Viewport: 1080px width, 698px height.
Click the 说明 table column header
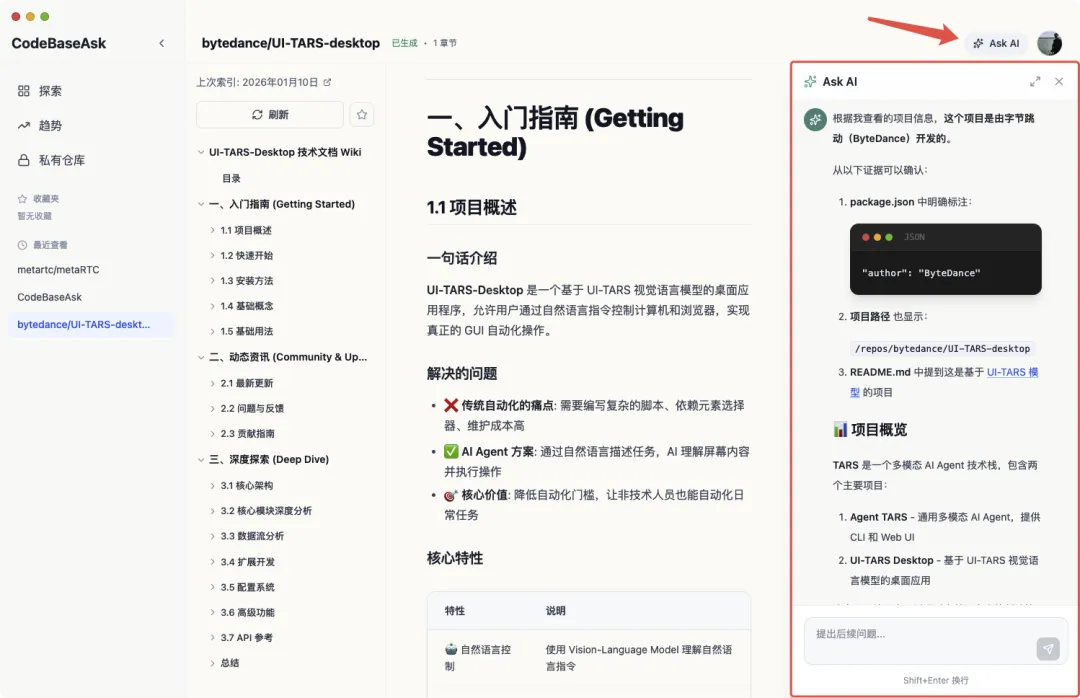(556, 610)
